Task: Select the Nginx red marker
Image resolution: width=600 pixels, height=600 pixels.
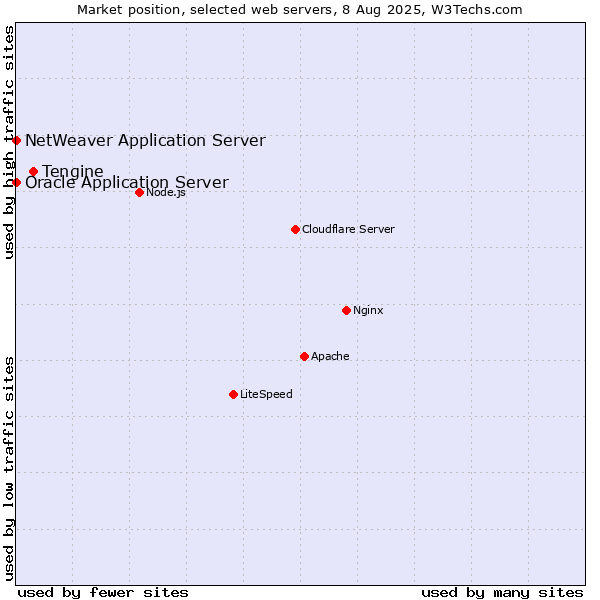Action: coord(347,311)
